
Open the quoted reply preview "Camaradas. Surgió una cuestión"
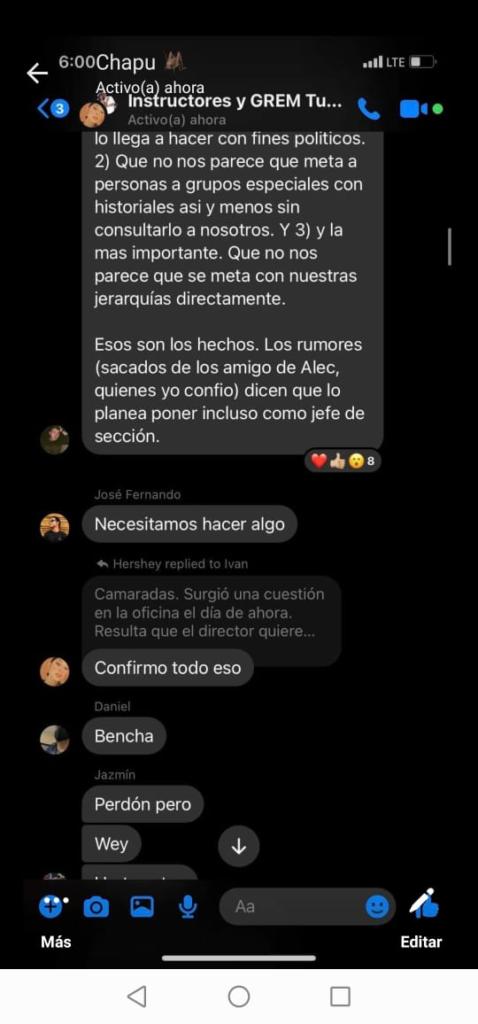click(211, 613)
